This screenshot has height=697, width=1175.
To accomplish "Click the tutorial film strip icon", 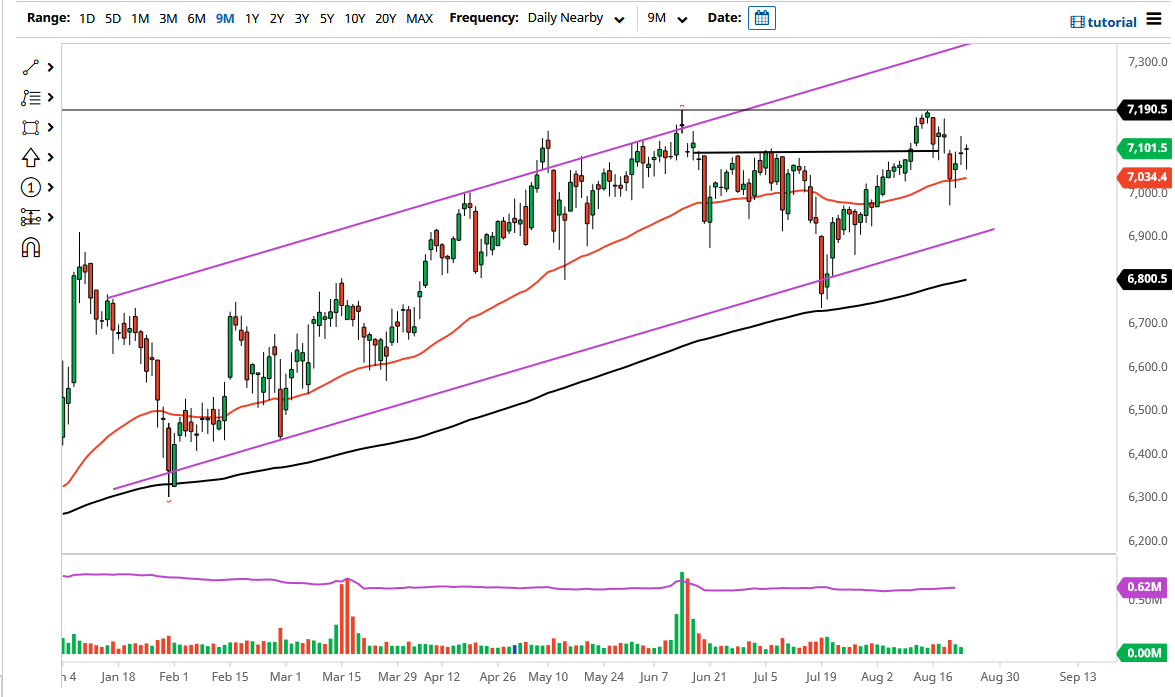I will [1078, 21].
